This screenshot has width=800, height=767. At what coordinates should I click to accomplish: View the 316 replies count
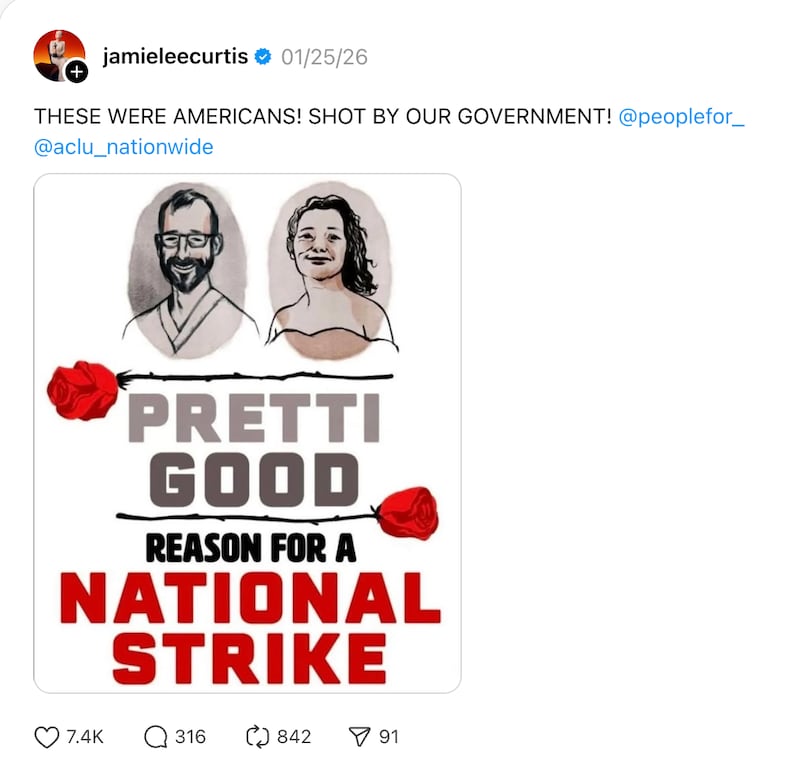click(x=190, y=737)
